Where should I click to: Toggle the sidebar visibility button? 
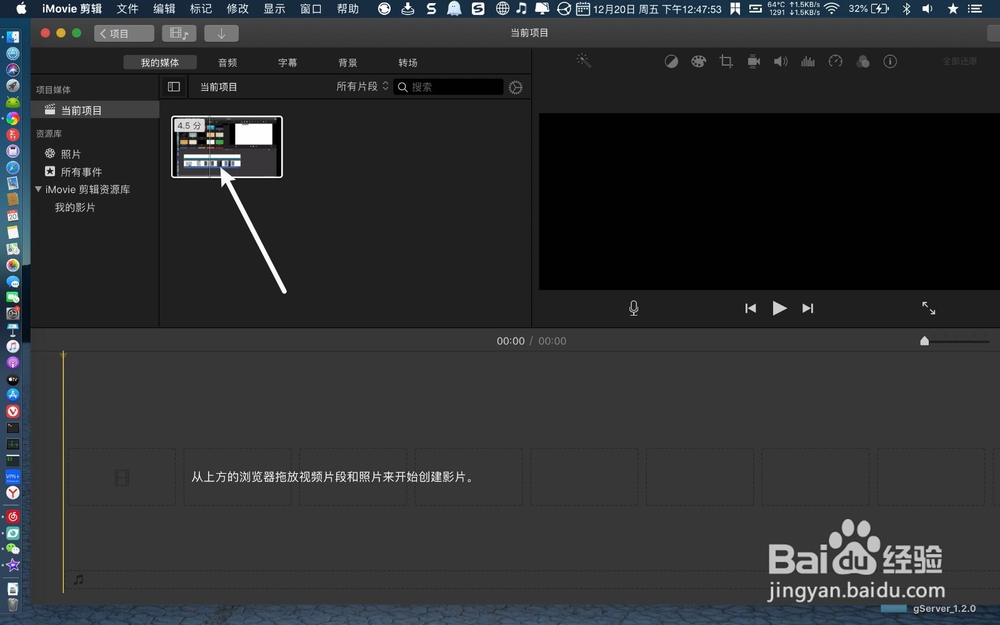[x=173, y=86]
